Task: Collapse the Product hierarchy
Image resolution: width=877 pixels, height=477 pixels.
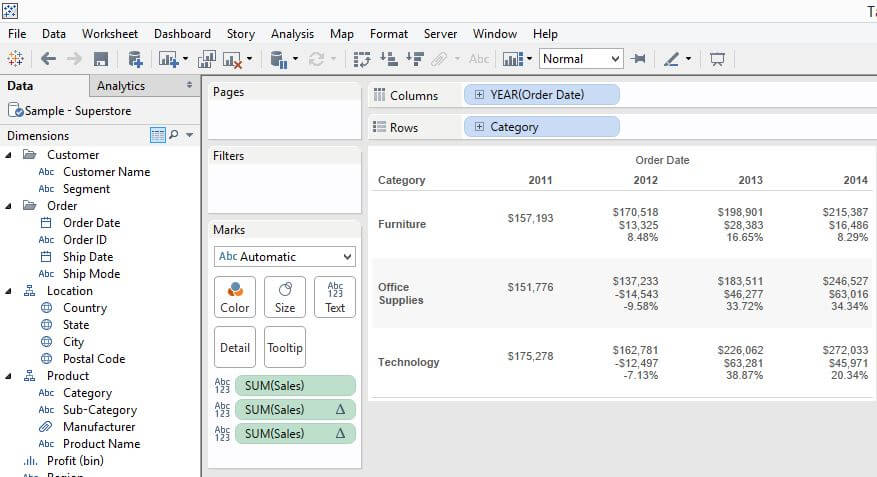Action: click(8, 376)
